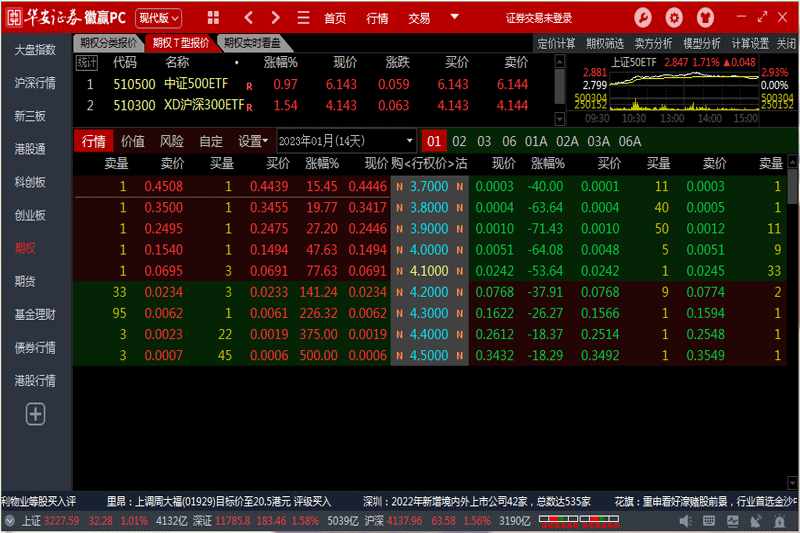The image size is (800, 533).
Task: Open the keyboard icon in status bar
Action: pos(709,521)
